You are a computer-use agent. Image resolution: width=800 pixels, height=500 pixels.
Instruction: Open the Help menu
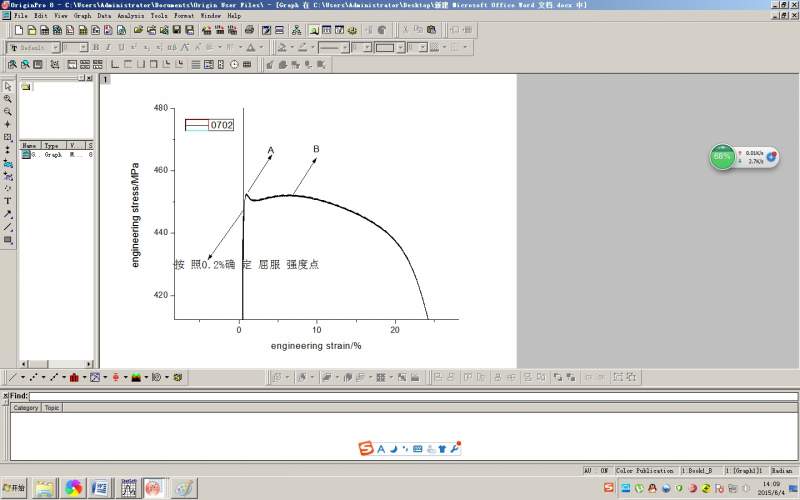234,16
